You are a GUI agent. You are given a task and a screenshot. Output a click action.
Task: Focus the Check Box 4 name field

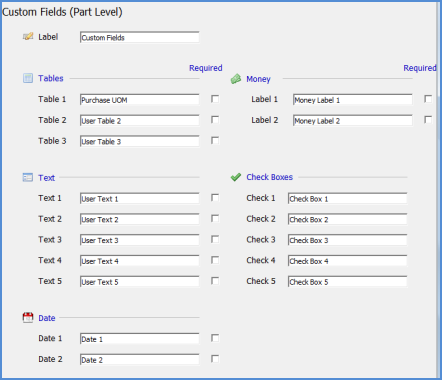(348, 261)
